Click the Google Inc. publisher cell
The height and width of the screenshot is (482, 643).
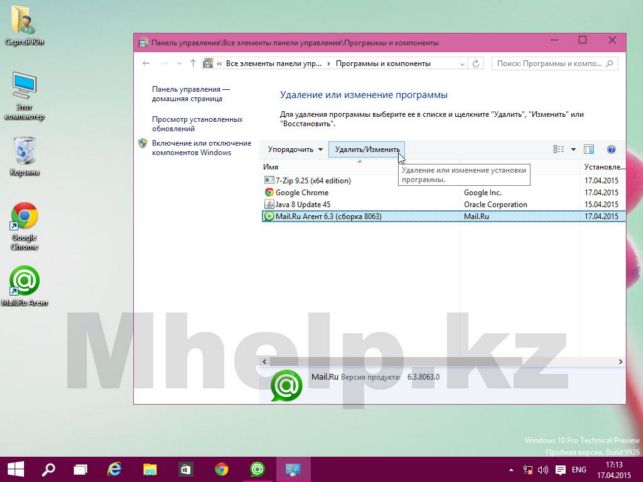tap(482, 192)
